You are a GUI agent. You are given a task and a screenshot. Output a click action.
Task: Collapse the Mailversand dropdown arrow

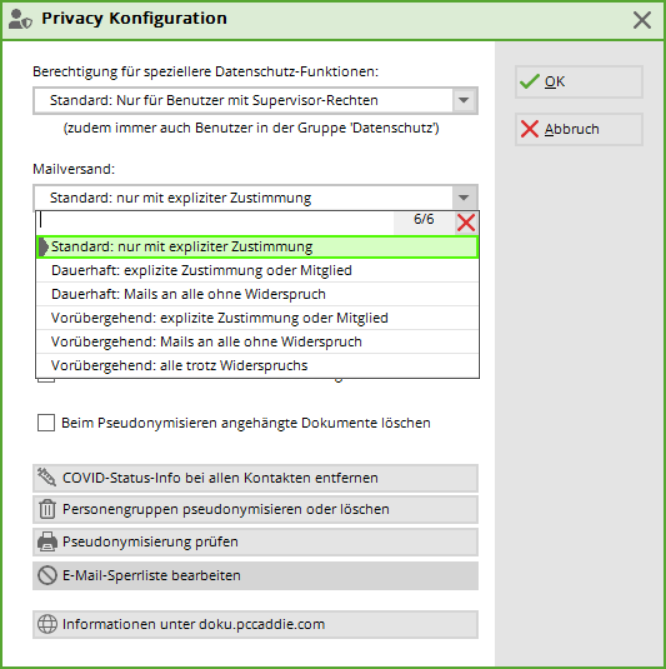[463, 198]
